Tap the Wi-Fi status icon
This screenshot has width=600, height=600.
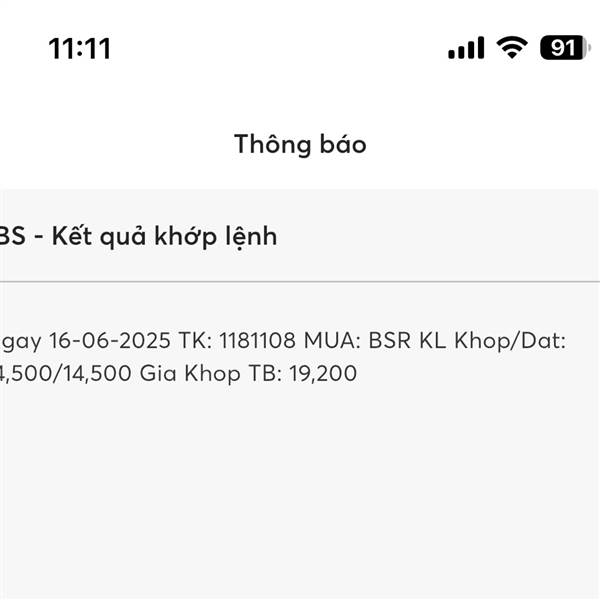(512, 48)
